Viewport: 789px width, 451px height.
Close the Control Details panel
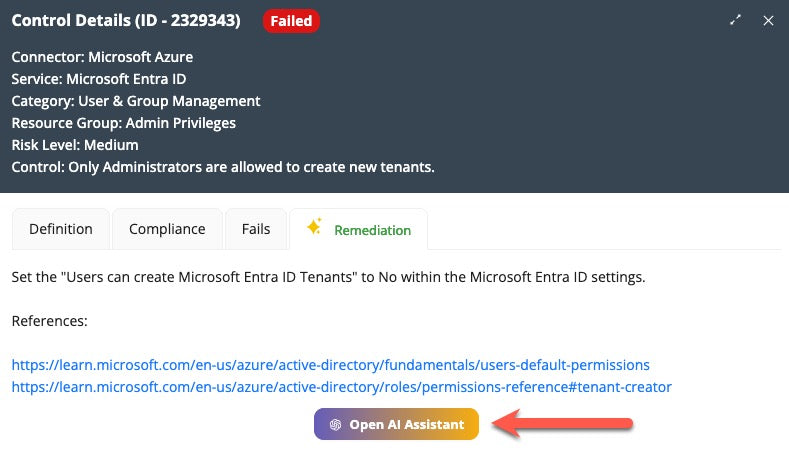[x=768, y=20]
